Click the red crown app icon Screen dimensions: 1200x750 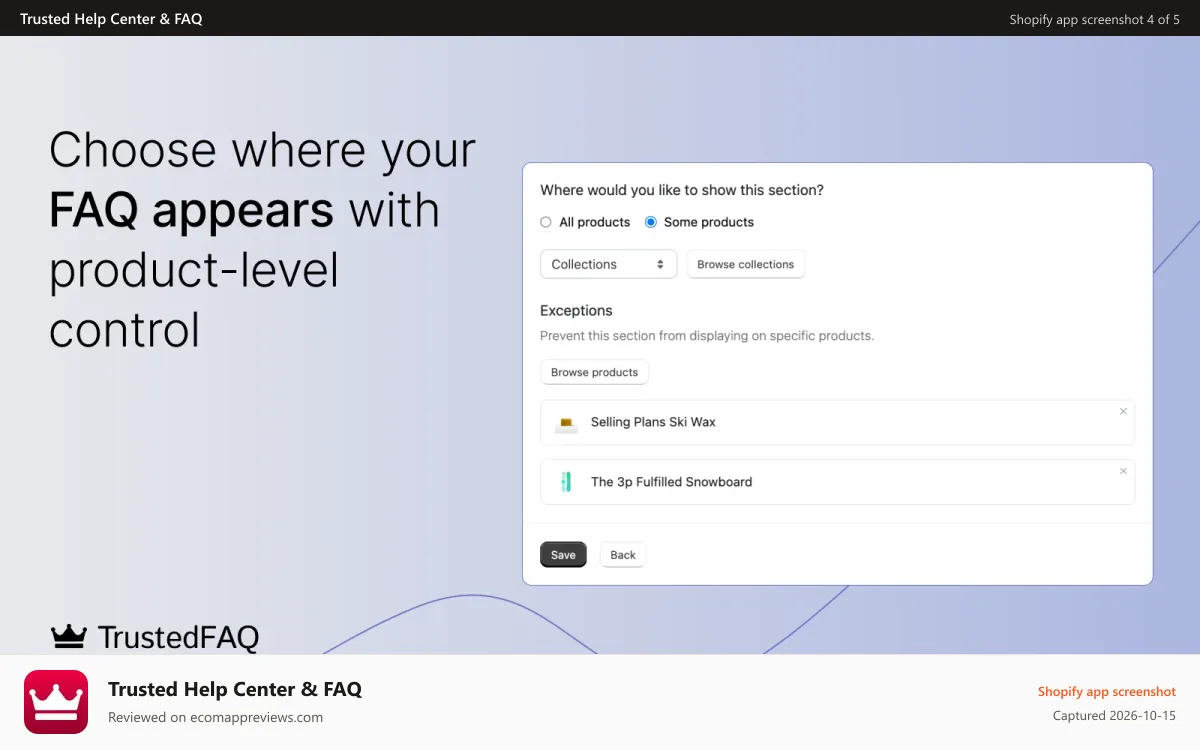tap(56, 702)
